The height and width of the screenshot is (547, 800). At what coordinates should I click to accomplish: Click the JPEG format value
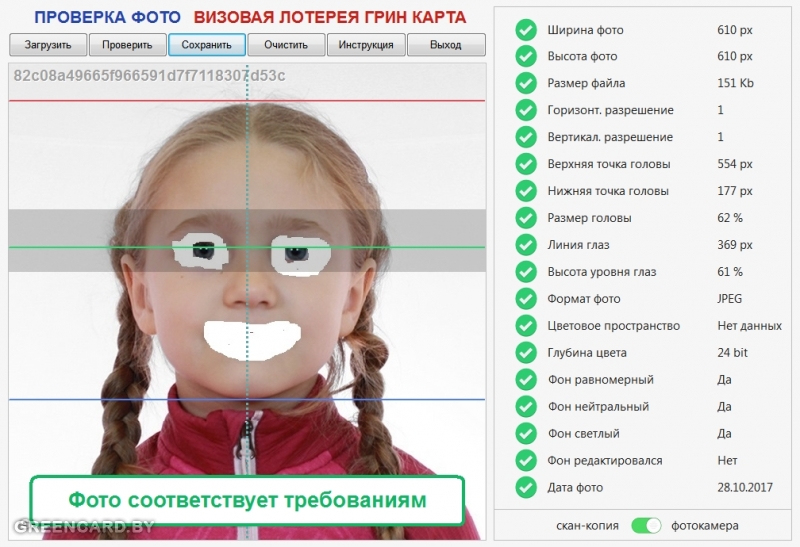point(730,299)
